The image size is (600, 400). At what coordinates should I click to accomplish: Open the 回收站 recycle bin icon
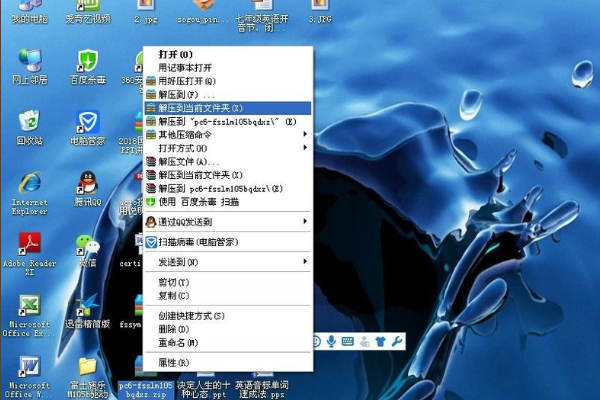tap(30, 123)
